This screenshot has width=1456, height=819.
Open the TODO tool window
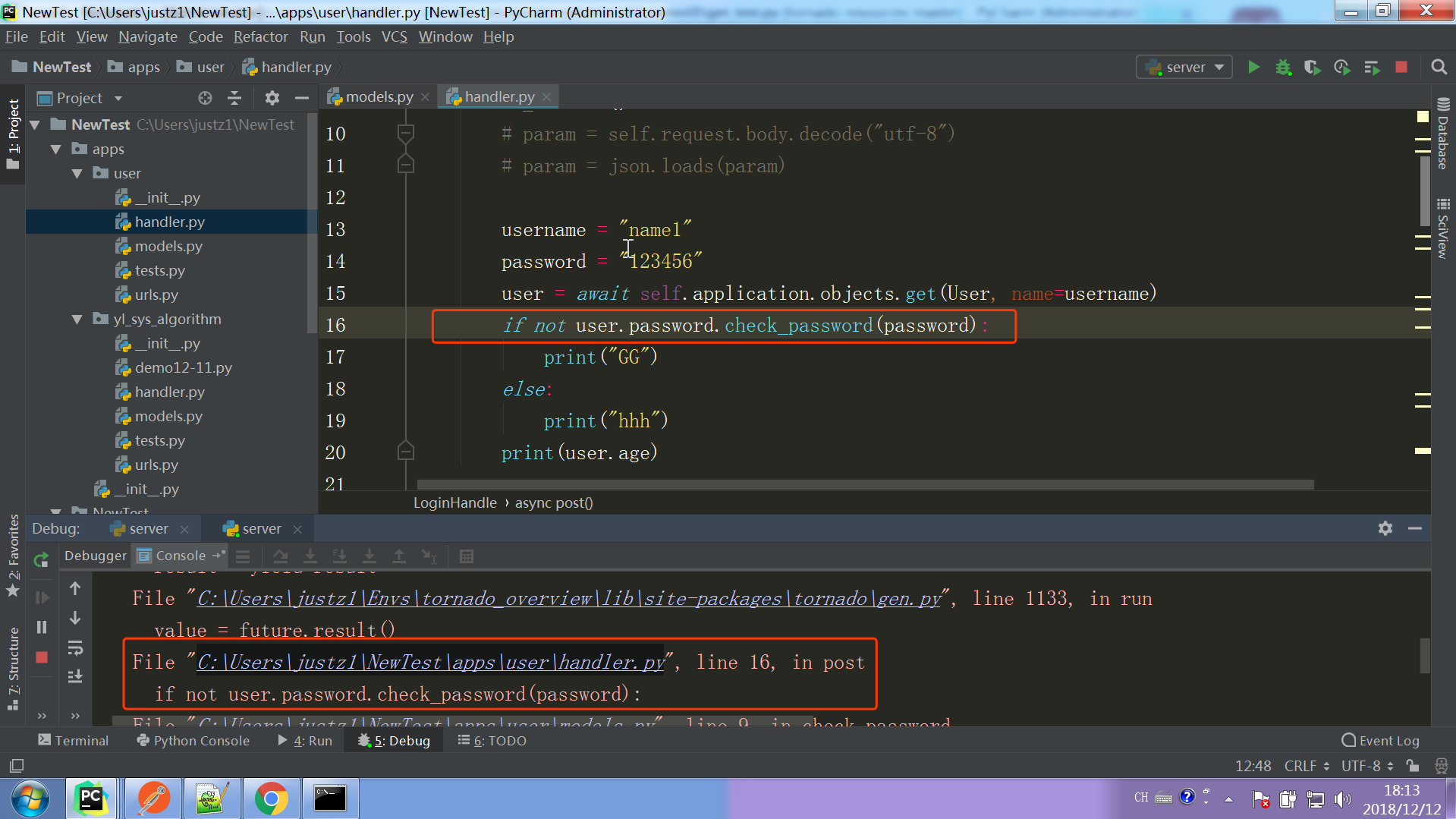[x=492, y=741]
